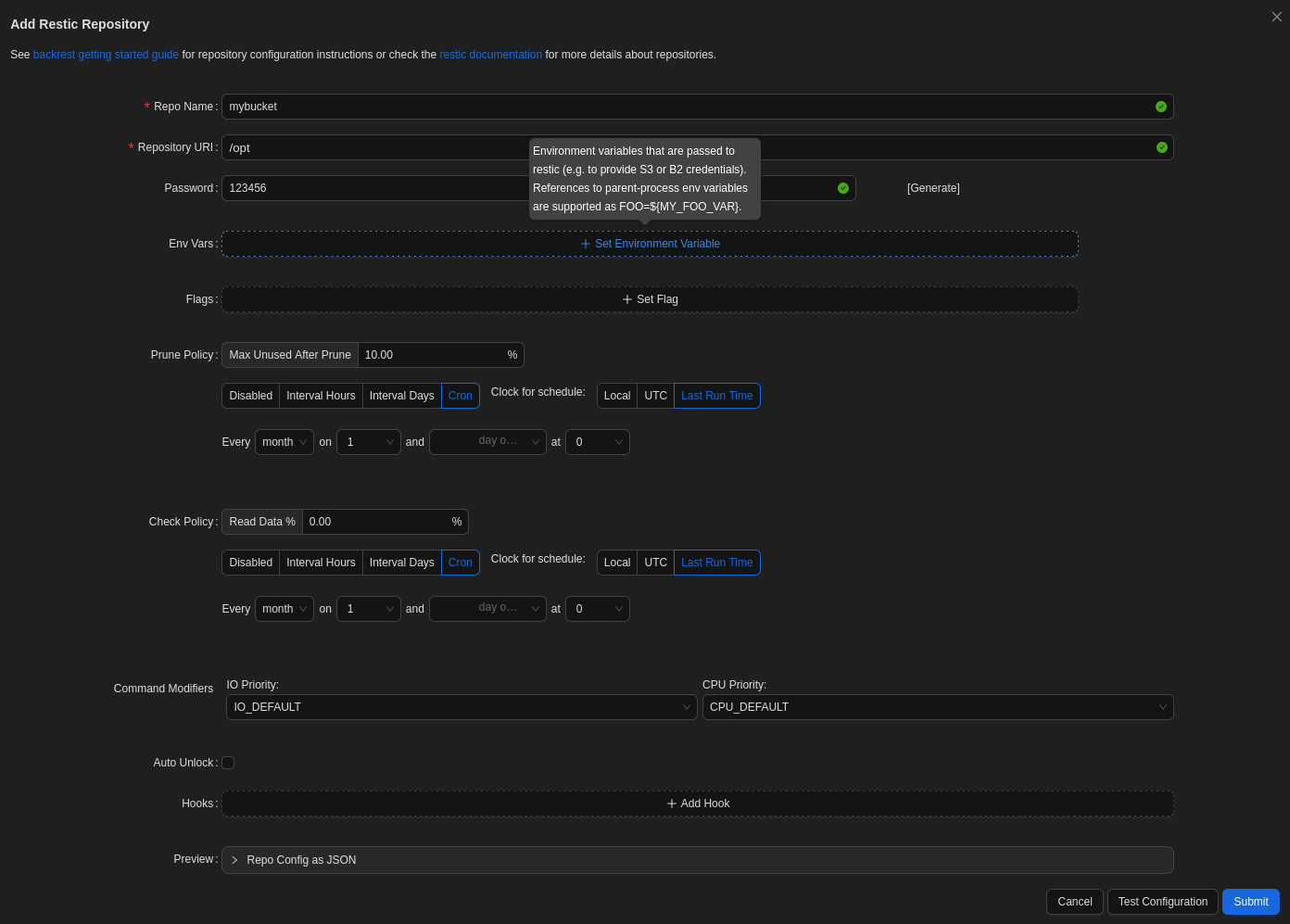Open Check Policy day-of-week dropdown
The width and height of the screenshot is (1290, 924).
point(487,609)
